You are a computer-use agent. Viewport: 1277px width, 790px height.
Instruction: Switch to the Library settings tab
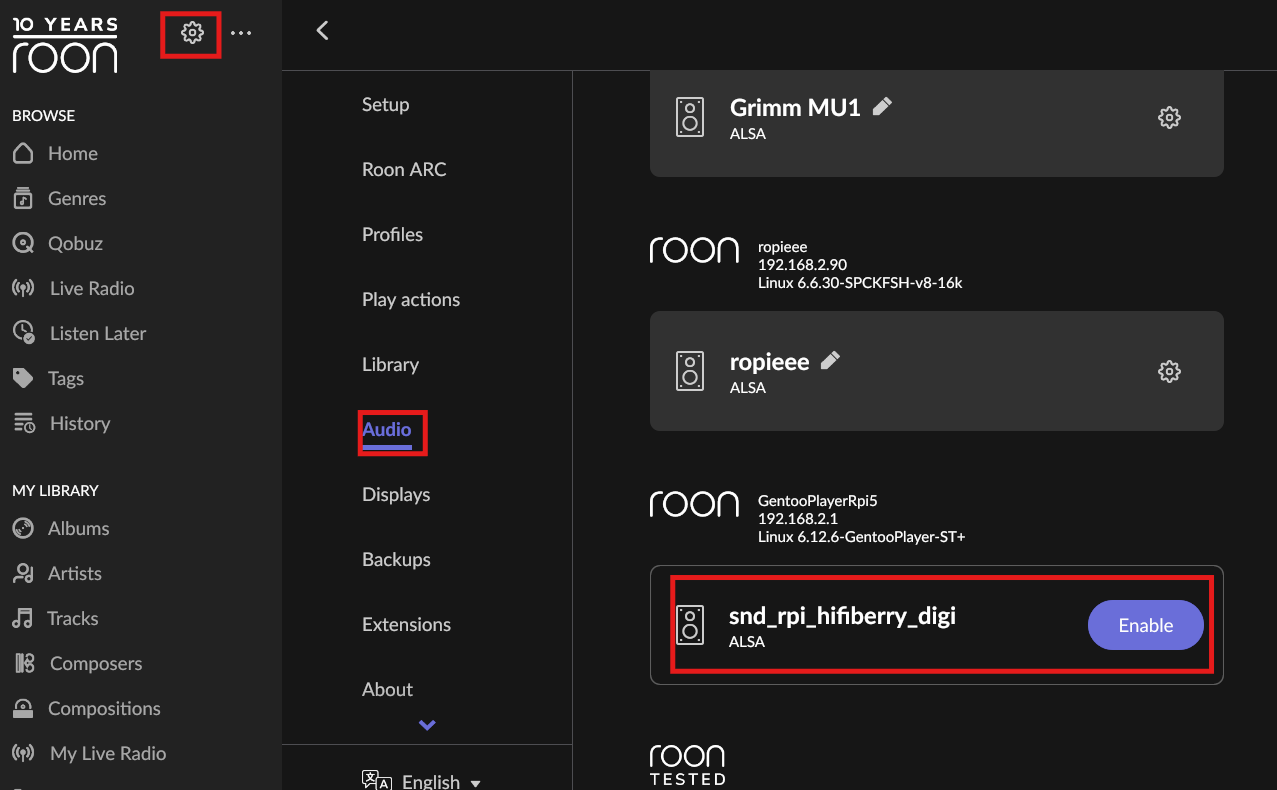pyautogui.click(x=390, y=364)
